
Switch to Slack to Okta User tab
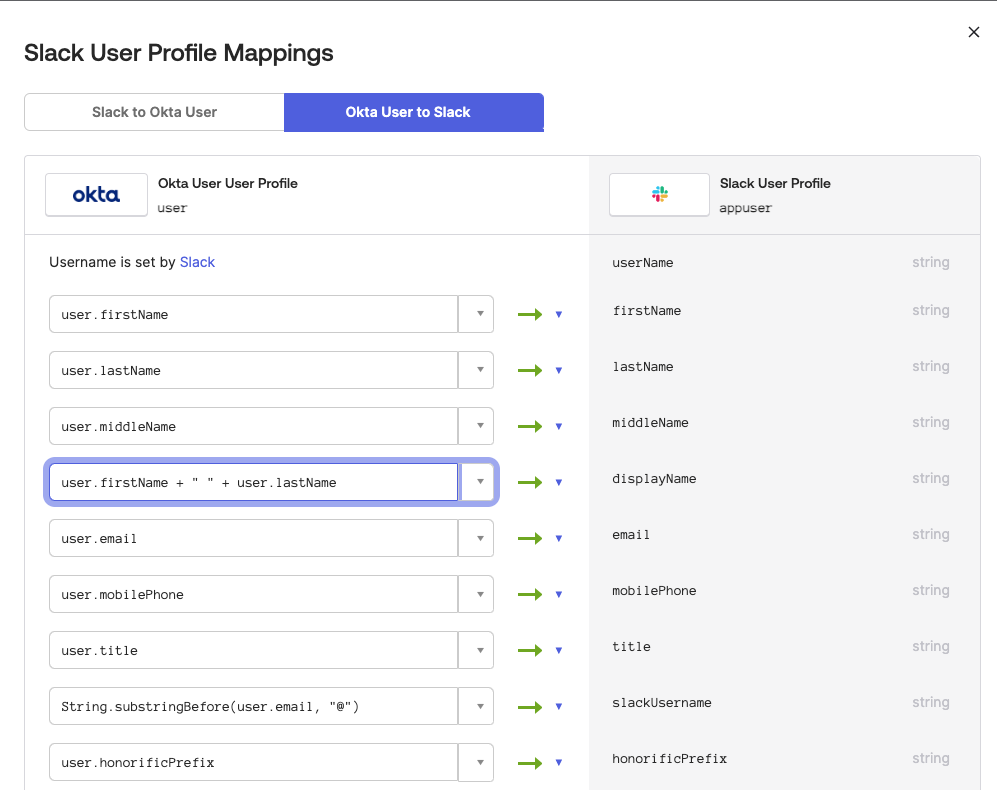point(154,112)
